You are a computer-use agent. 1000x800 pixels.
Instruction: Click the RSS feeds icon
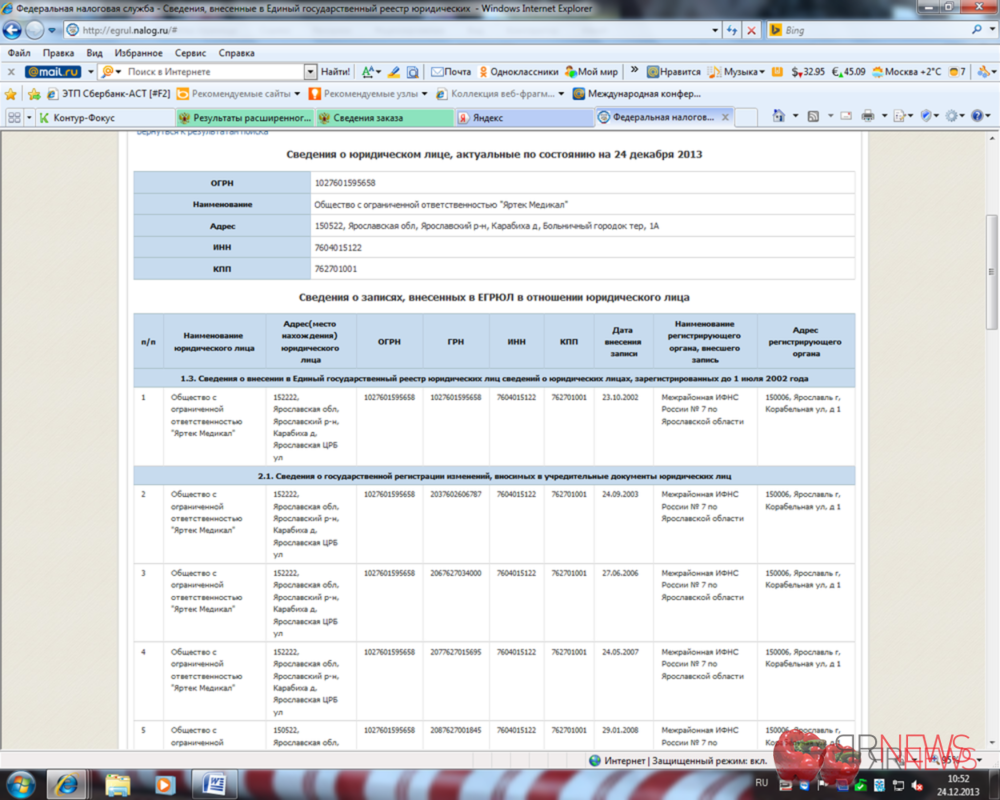[813, 116]
